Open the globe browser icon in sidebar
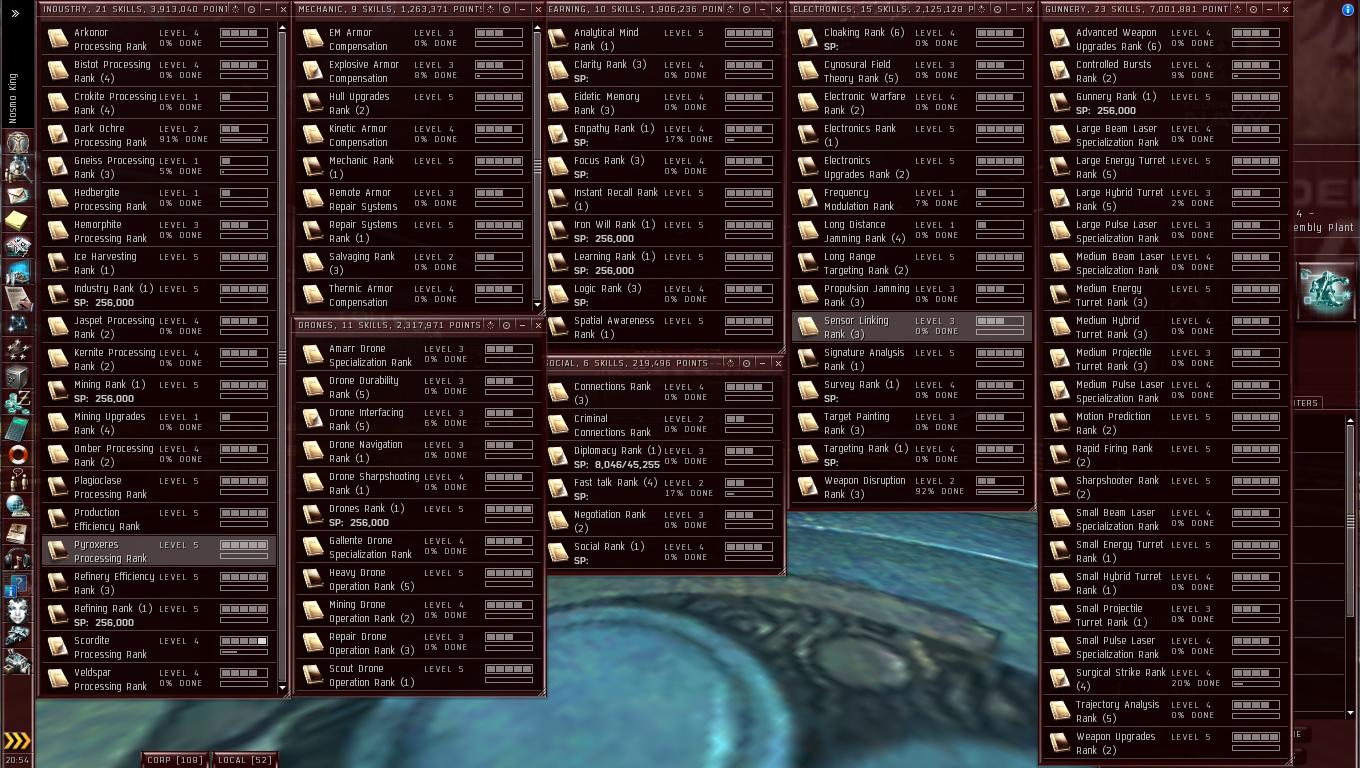Image resolution: width=1360 pixels, height=768 pixels. pos(17,507)
